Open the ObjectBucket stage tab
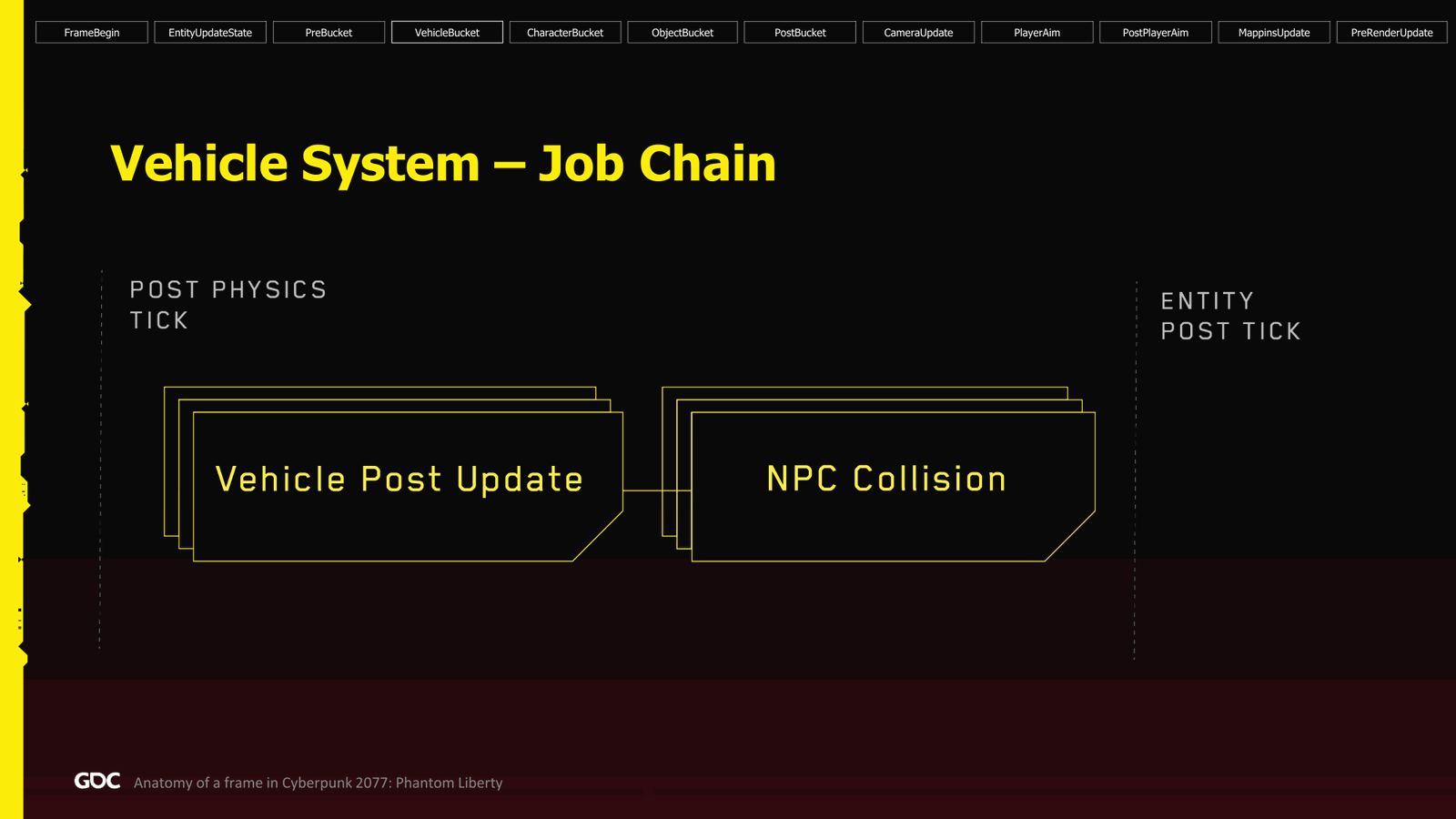This screenshot has height=819, width=1456. click(682, 33)
